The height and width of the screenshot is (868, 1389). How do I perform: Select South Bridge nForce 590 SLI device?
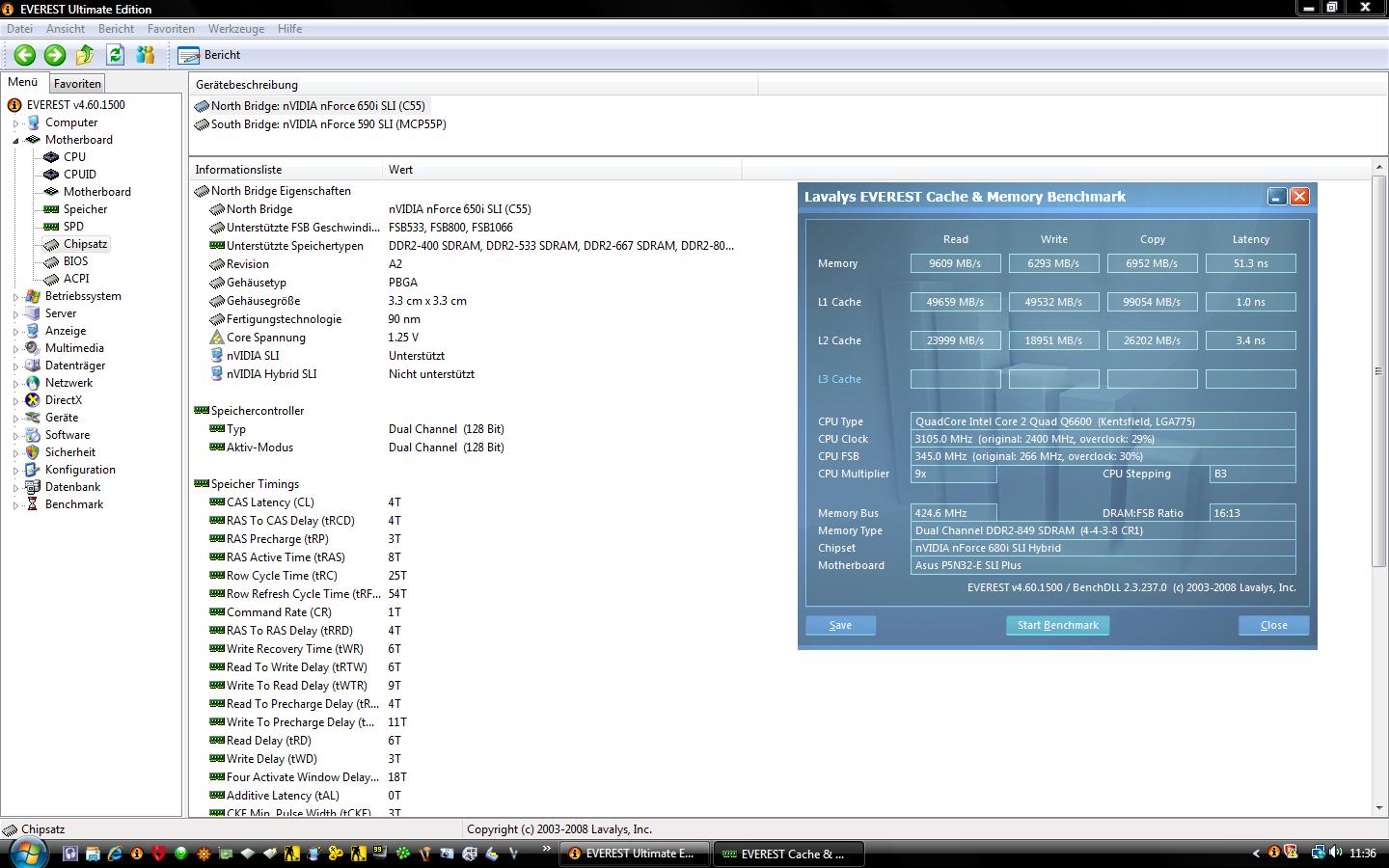pyautogui.click(x=328, y=124)
